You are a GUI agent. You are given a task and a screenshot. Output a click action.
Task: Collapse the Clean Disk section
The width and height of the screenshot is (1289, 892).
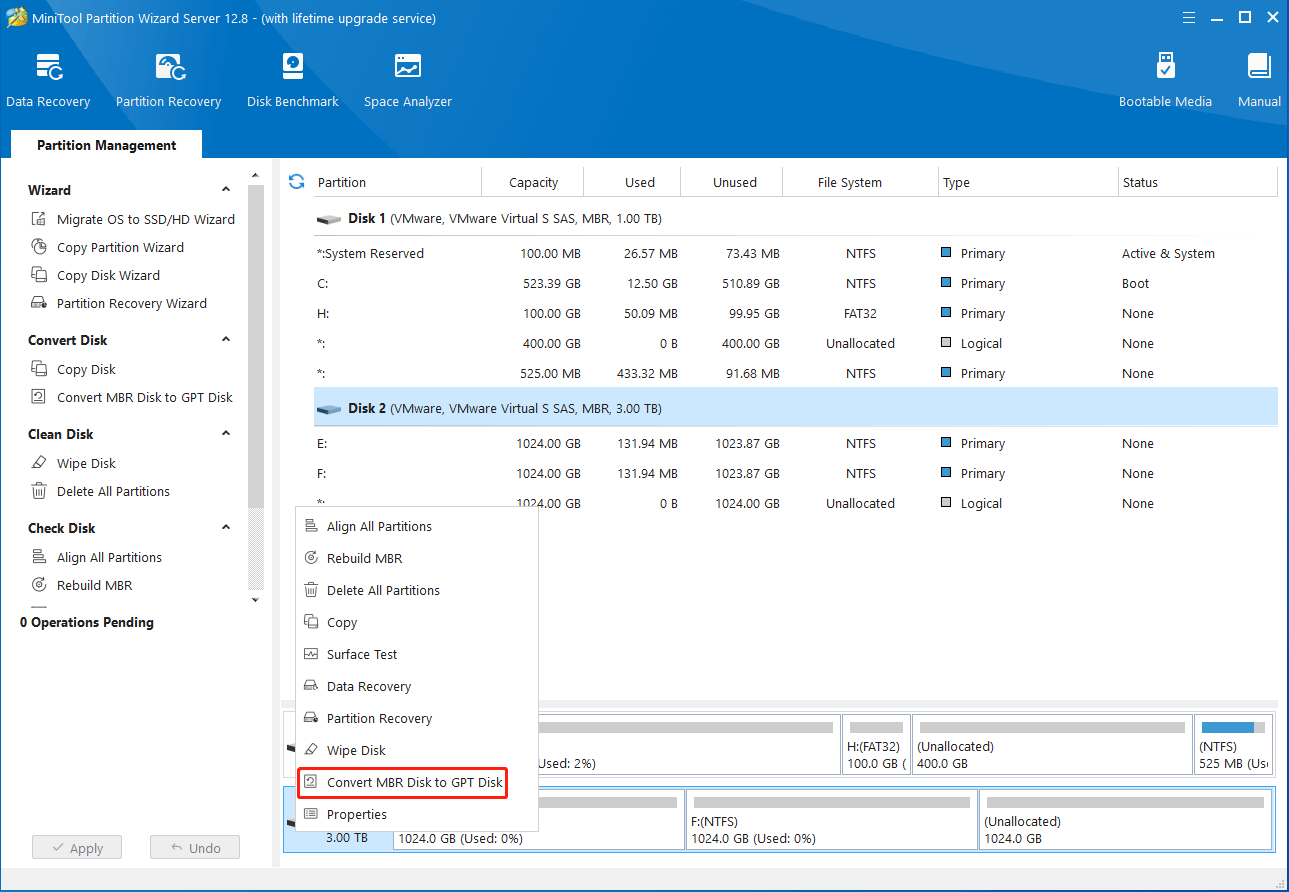pyautogui.click(x=226, y=433)
